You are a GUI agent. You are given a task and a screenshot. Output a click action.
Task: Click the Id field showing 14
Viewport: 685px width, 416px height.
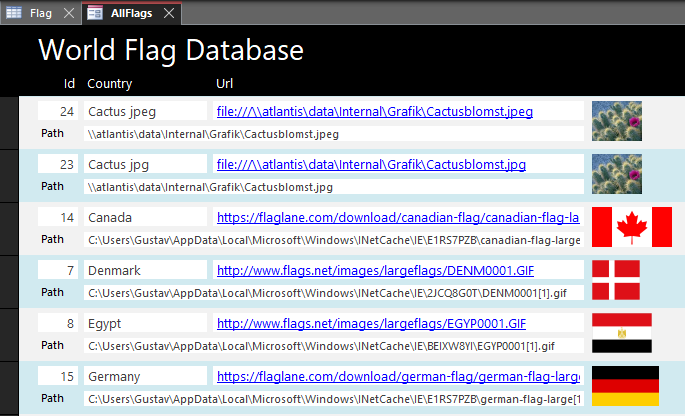[58, 217]
